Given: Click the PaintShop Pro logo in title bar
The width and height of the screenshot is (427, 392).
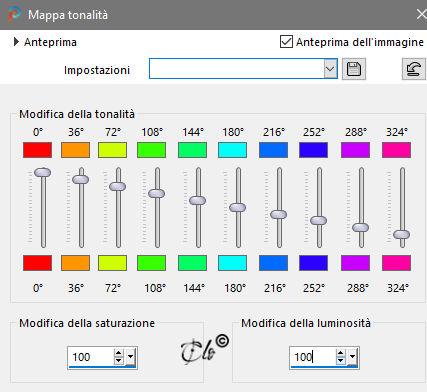Looking at the screenshot, I should (x=14, y=15).
